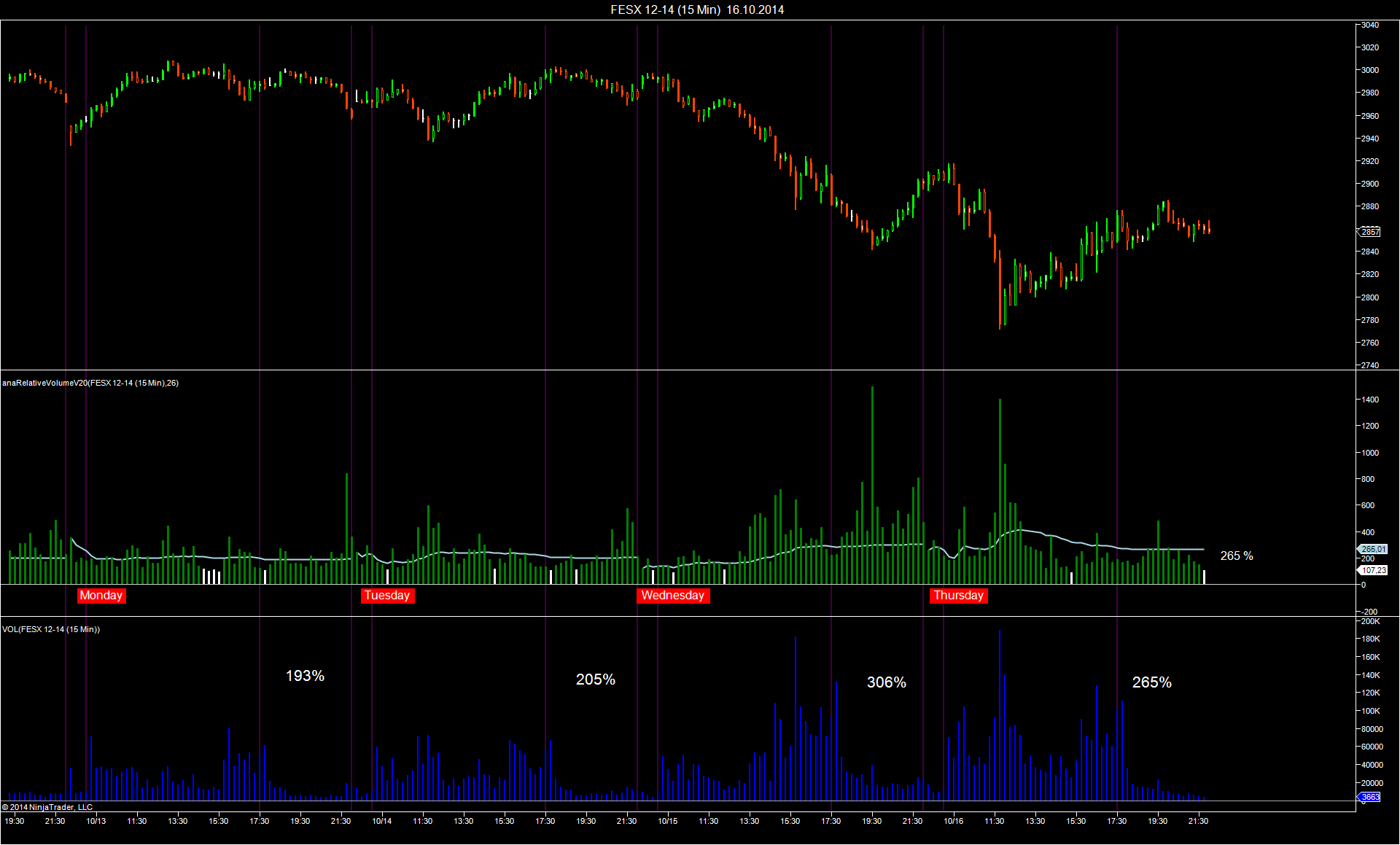The height and width of the screenshot is (845, 1400).
Task: Click the Monday red day label
Action: [101, 596]
